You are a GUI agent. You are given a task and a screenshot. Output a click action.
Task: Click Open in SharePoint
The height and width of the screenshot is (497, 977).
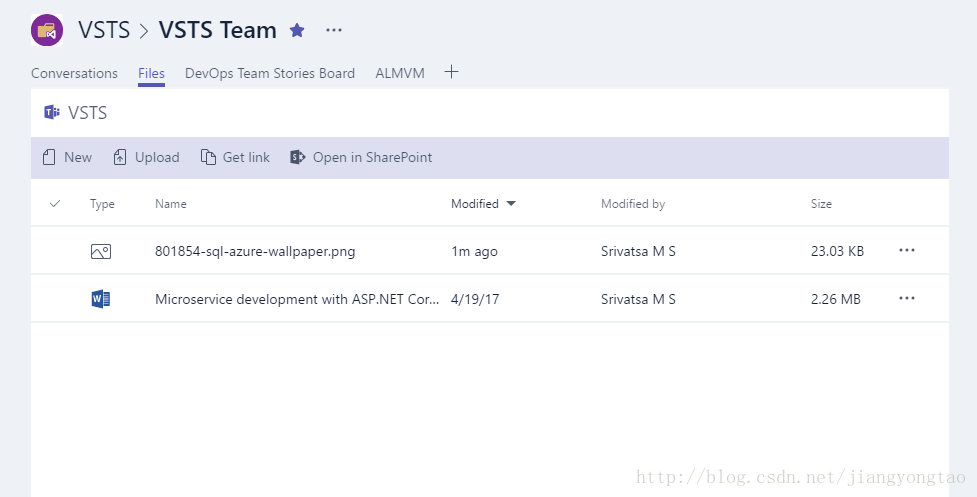372,158
